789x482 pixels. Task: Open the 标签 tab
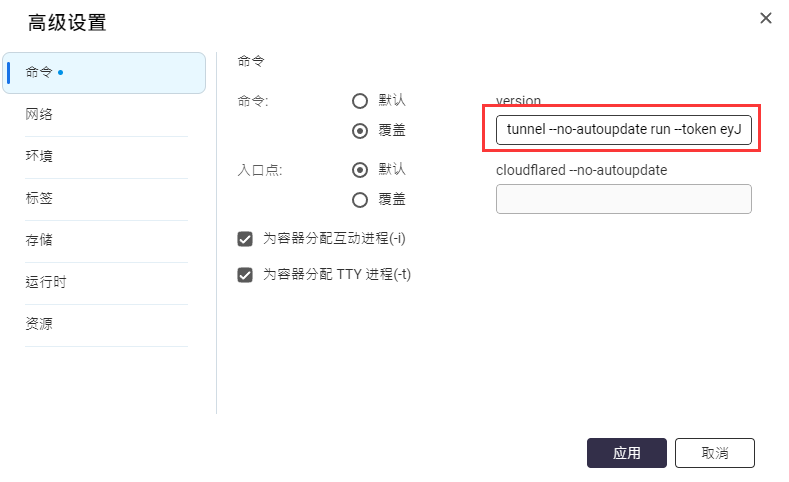[x=106, y=199]
